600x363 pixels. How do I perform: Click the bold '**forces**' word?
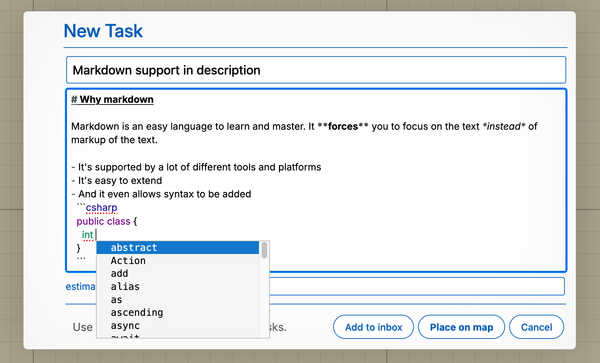[343, 126]
